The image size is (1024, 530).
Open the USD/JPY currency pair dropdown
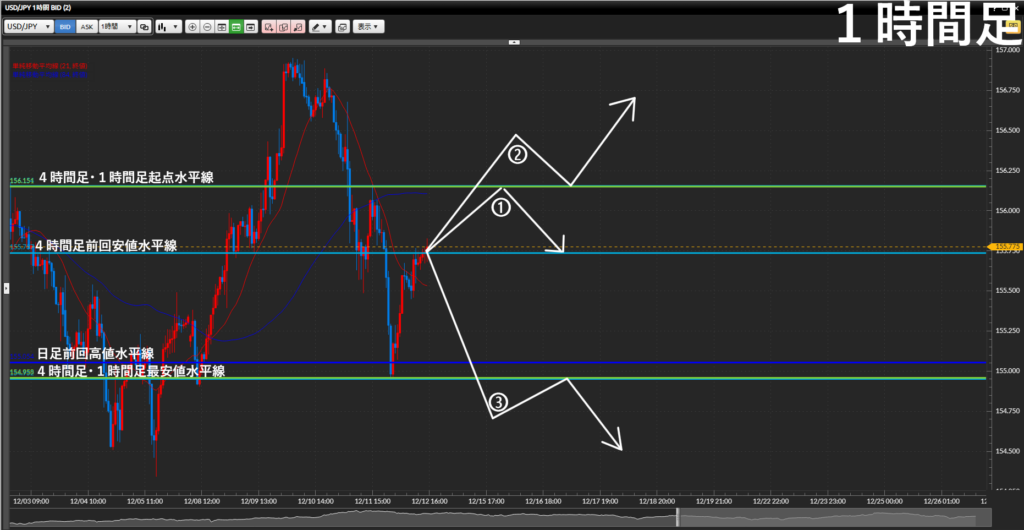coord(29,26)
